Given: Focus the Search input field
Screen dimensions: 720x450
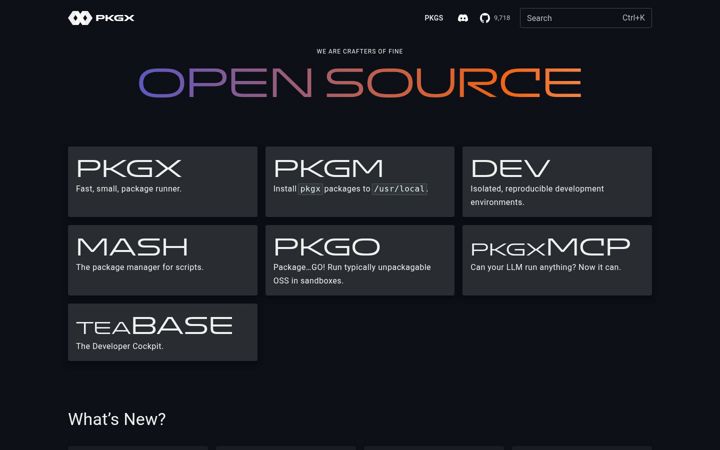Looking at the screenshot, I should (585, 18).
